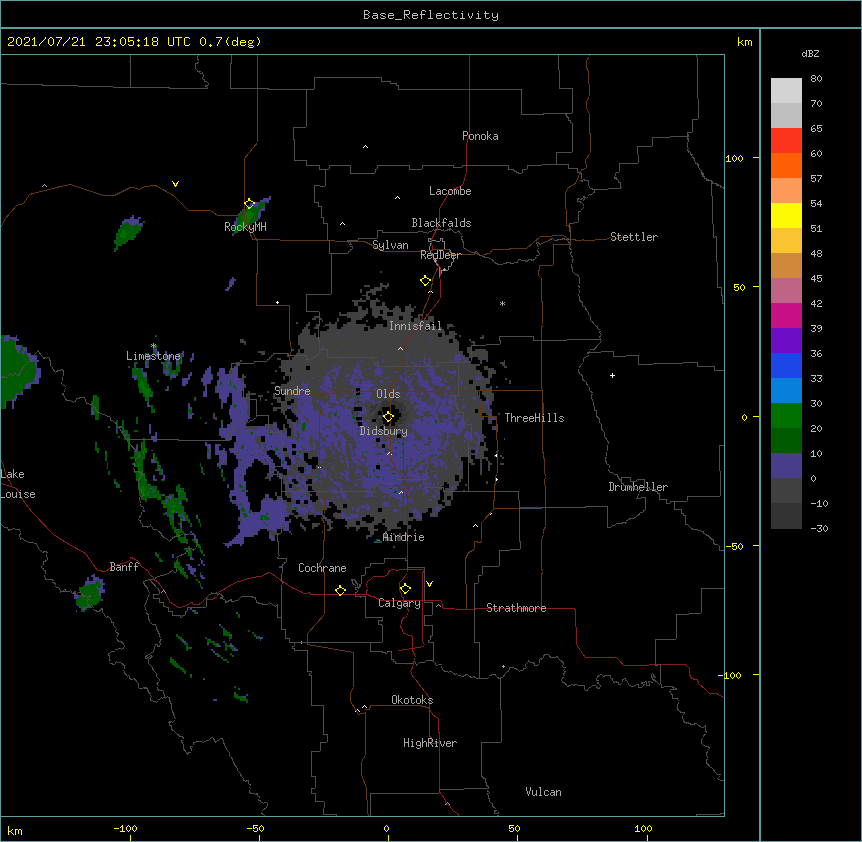Image resolution: width=862 pixels, height=842 pixels.
Task: Click the -30 value on the dBZ legend
Action: [x=819, y=528]
